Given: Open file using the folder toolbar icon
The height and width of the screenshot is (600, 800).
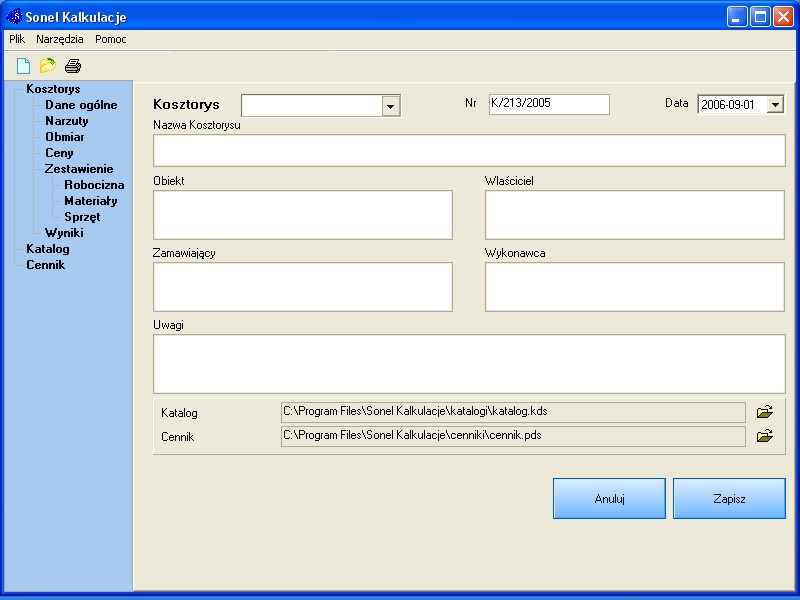Looking at the screenshot, I should (x=47, y=65).
